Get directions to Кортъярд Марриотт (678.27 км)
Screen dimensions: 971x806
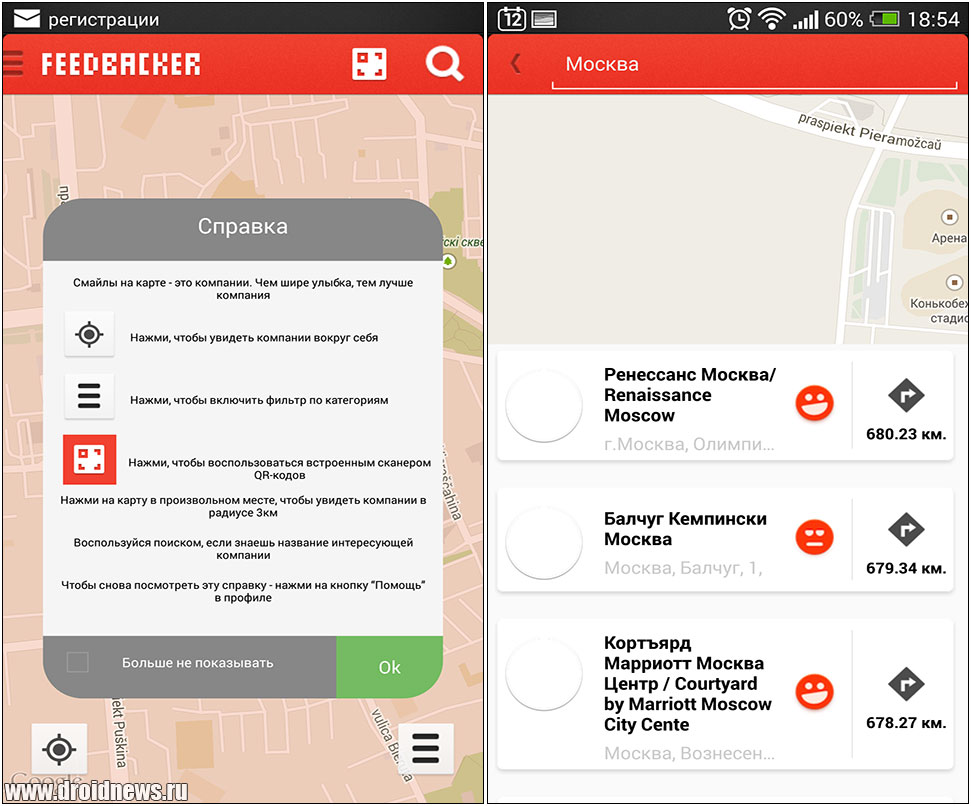[x=906, y=683]
